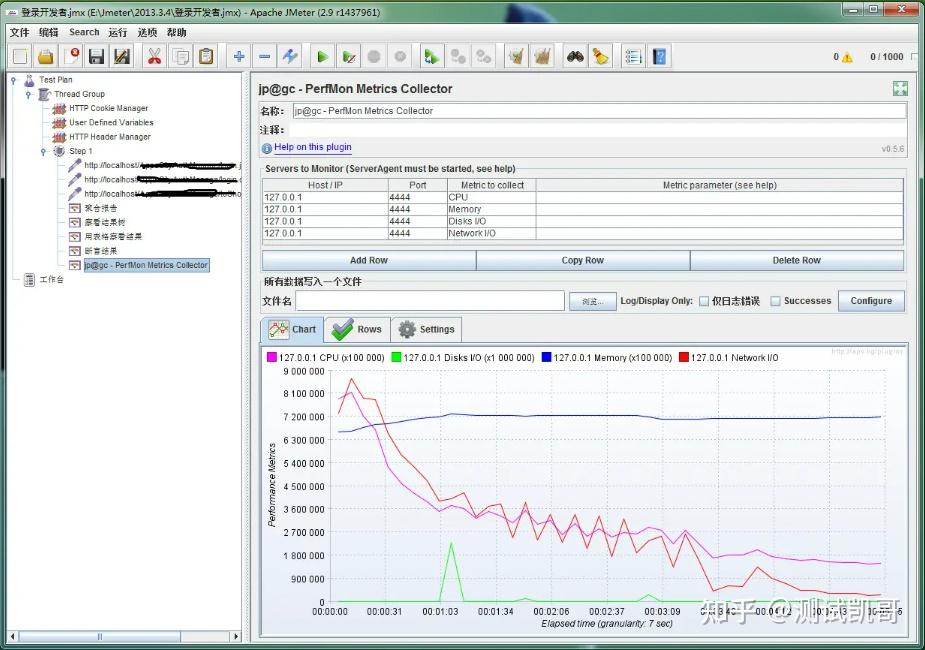Toggle the Successes checkbox
This screenshot has height=650, width=925.
tap(776, 301)
